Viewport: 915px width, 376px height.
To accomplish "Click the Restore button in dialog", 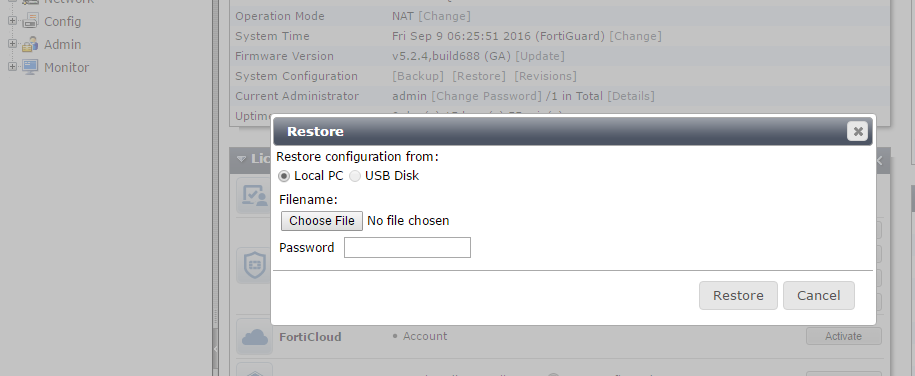I will click(738, 295).
